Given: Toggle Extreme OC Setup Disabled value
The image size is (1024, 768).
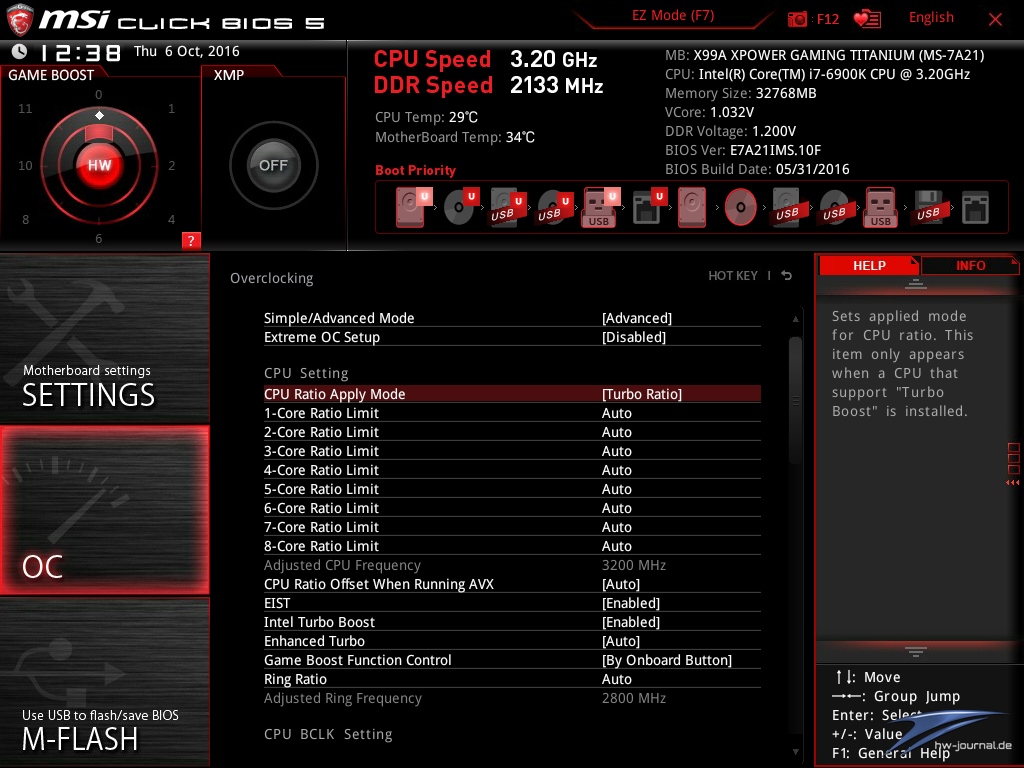Looking at the screenshot, I should [633, 337].
